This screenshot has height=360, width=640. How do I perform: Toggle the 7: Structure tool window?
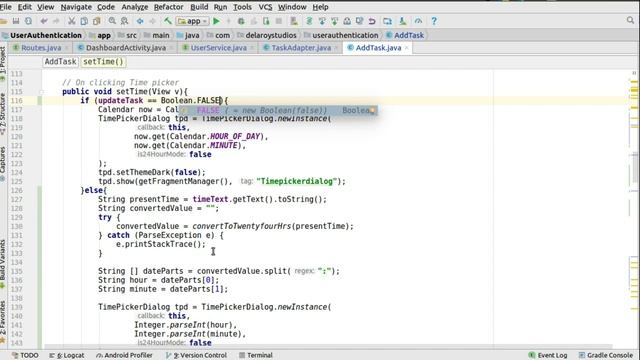point(3,114)
